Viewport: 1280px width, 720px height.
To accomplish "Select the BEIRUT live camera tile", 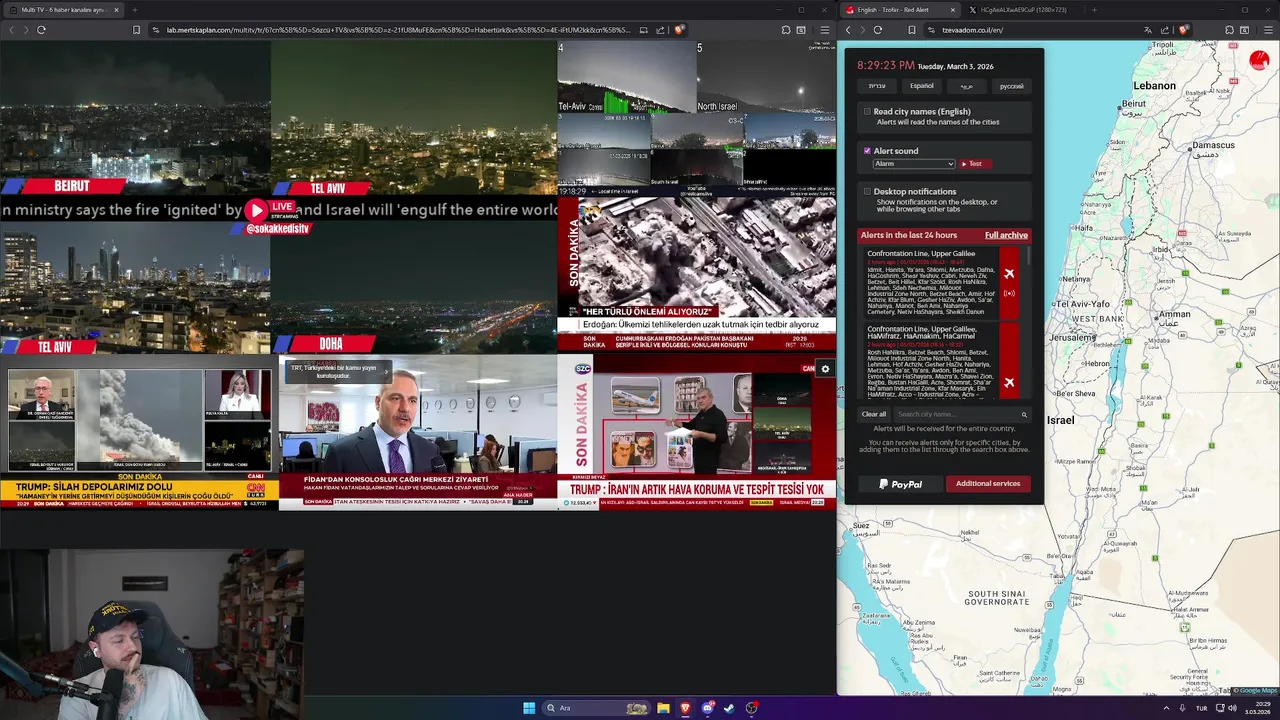I will pyautogui.click(x=135, y=117).
